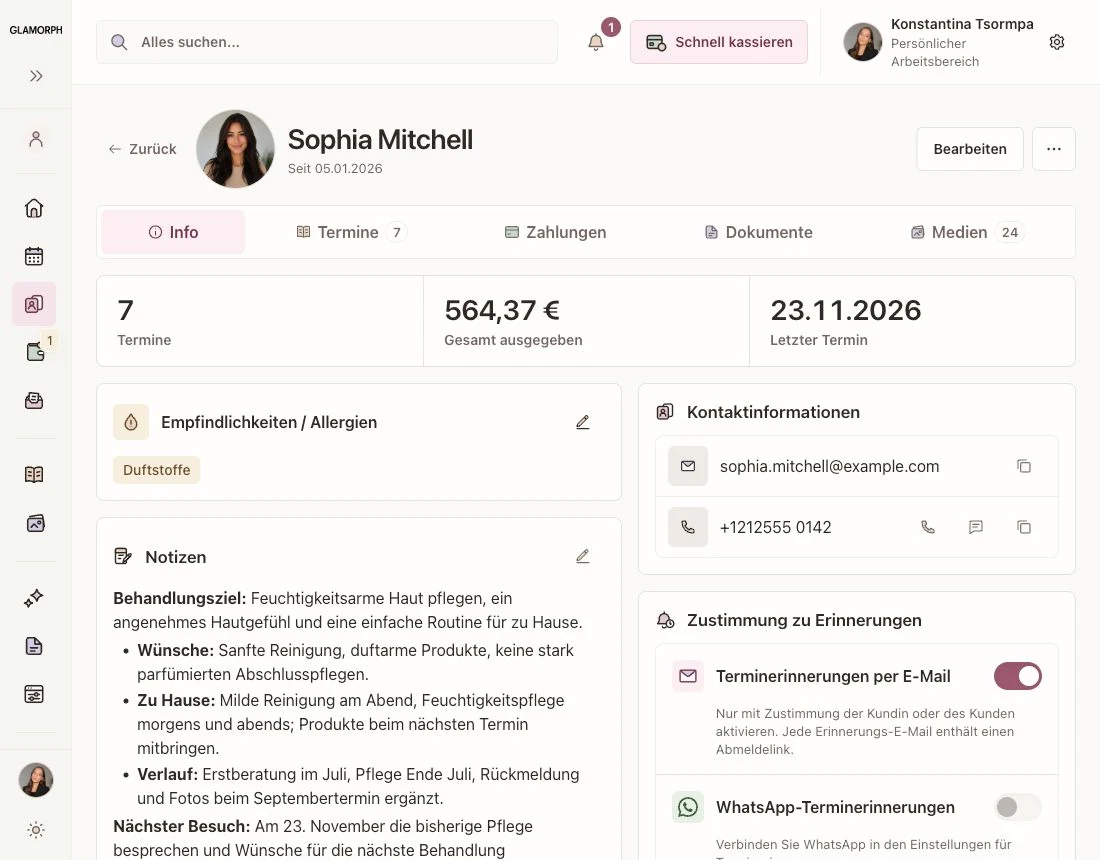Click the Zustimmung zu Erinnerungen heading

click(x=804, y=620)
